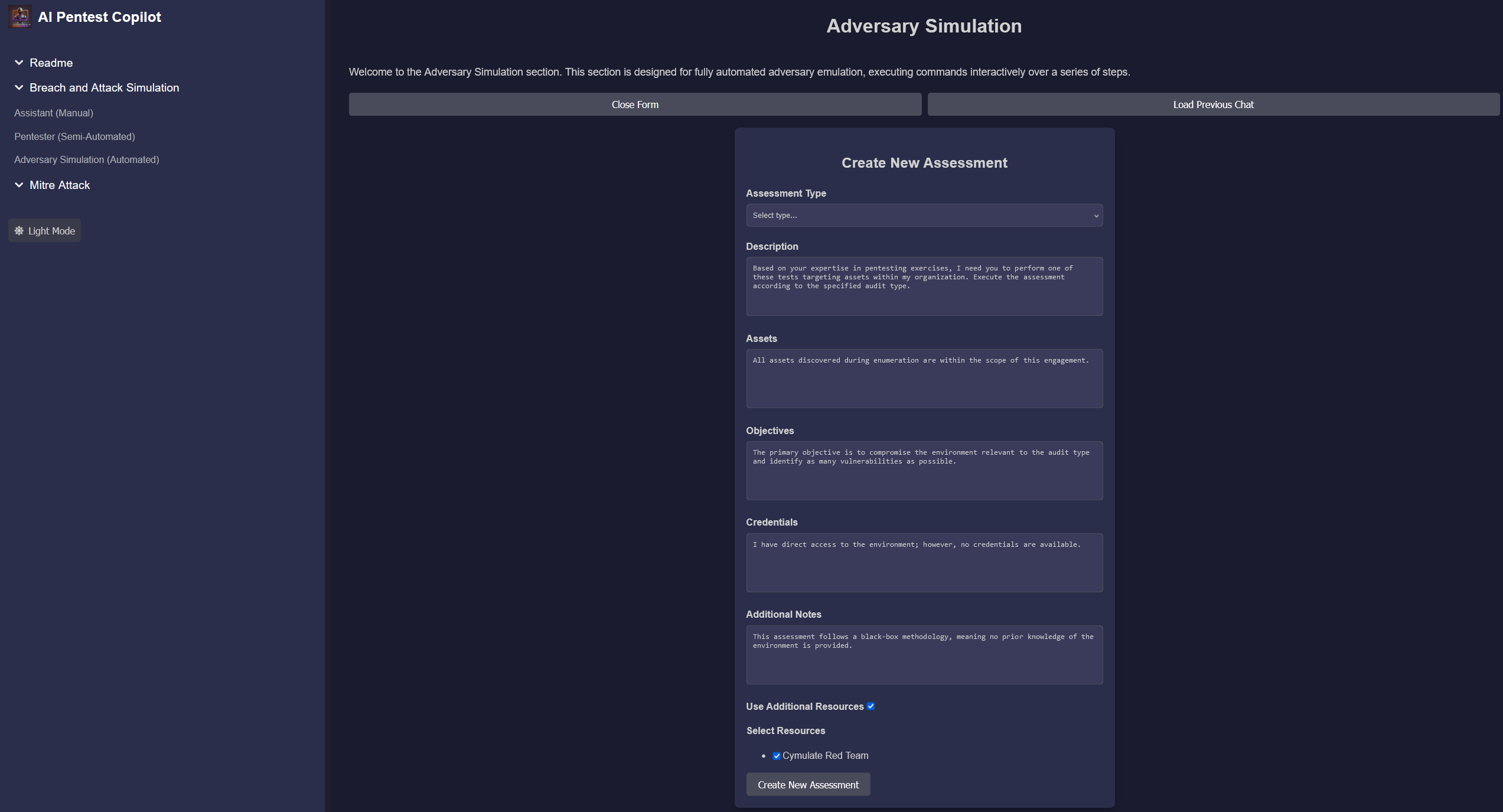This screenshot has height=812, width=1503.
Task: Click Load Previous Chat button
Action: (x=1213, y=105)
